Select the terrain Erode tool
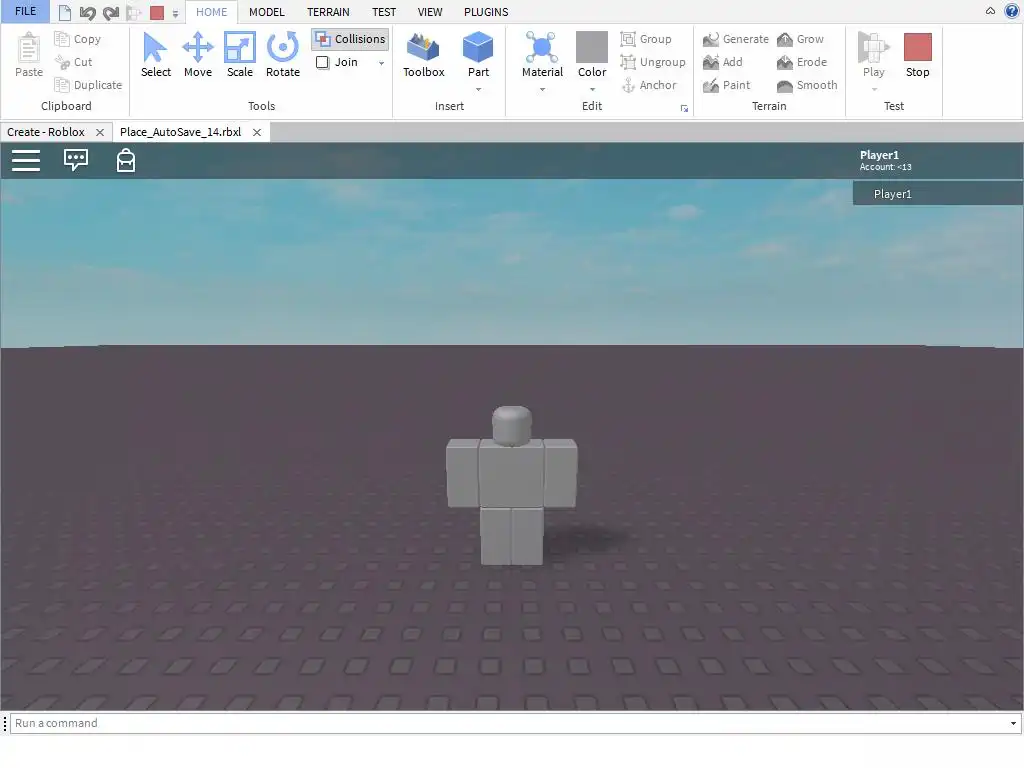1024x768 pixels. 802,62
